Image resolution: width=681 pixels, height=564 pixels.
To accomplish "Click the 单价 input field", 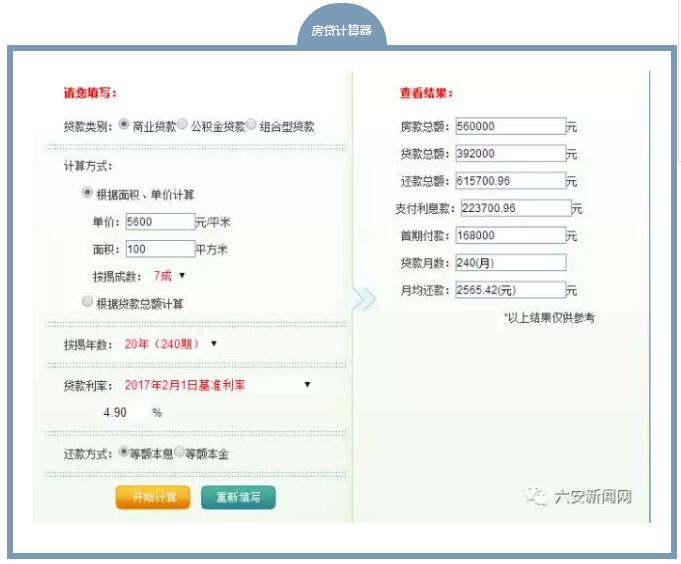I will 160,221.
